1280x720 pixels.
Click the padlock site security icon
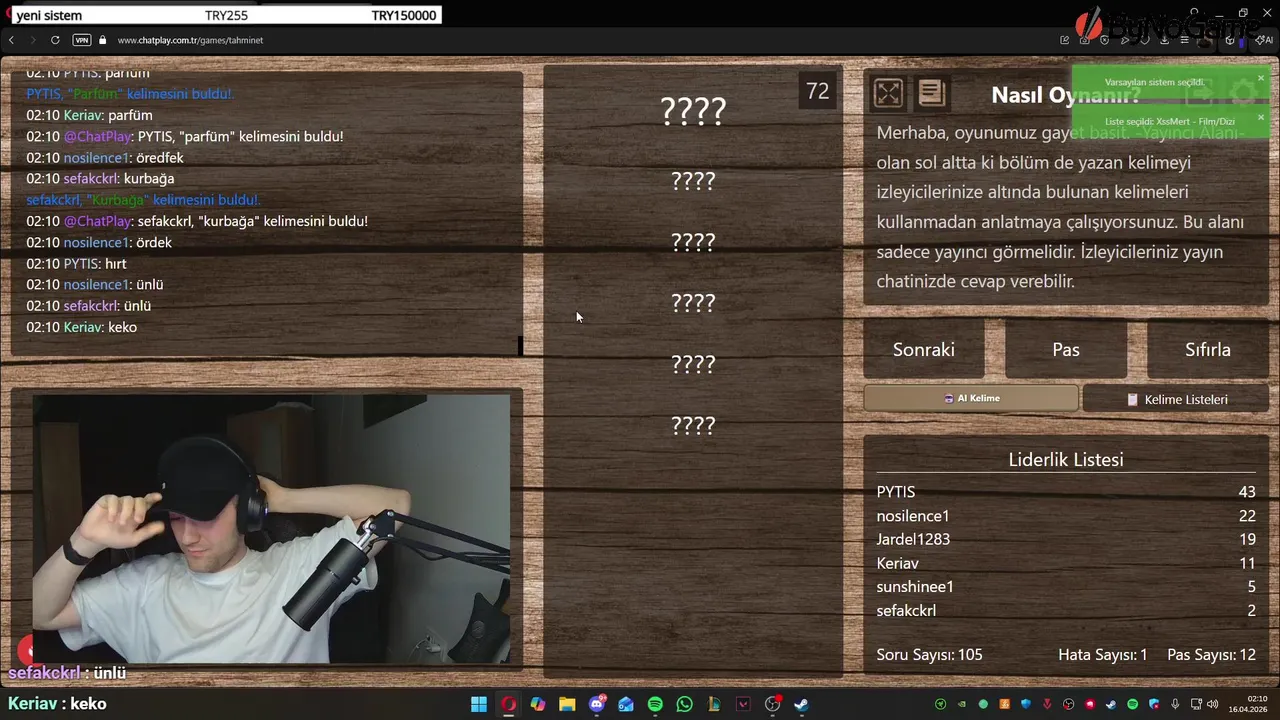coord(102,40)
